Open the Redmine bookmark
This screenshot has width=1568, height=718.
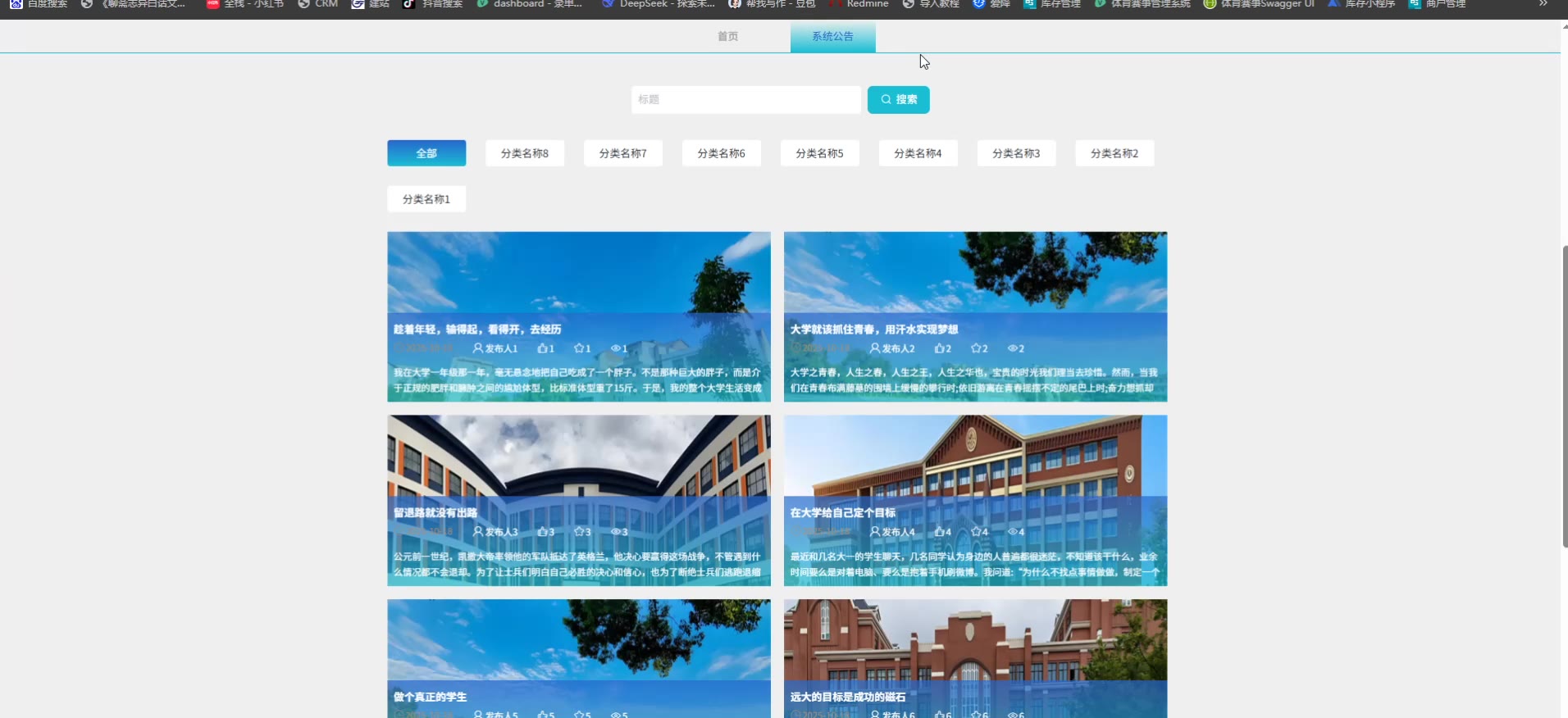click(859, 4)
